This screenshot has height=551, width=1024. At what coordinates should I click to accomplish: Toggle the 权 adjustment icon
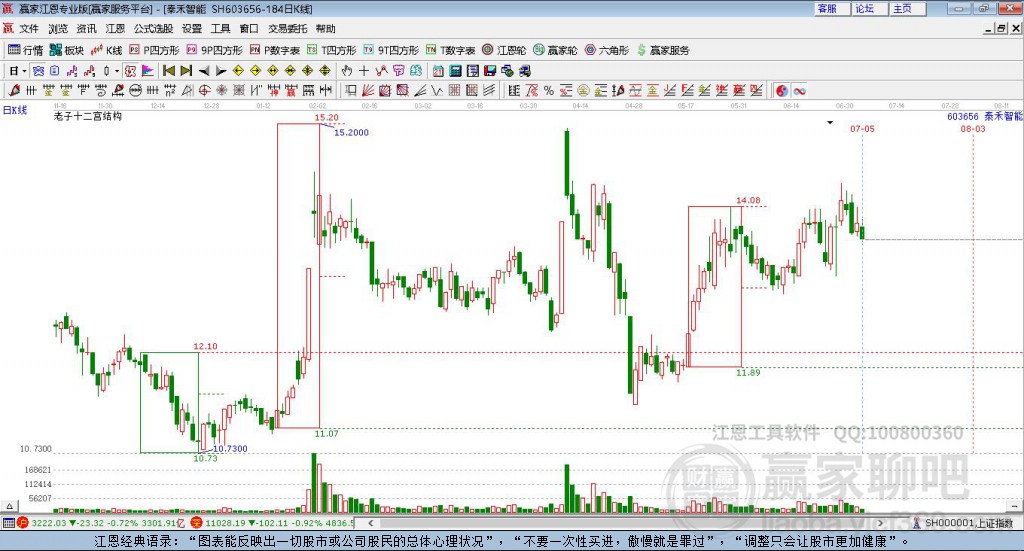point(130,71)
